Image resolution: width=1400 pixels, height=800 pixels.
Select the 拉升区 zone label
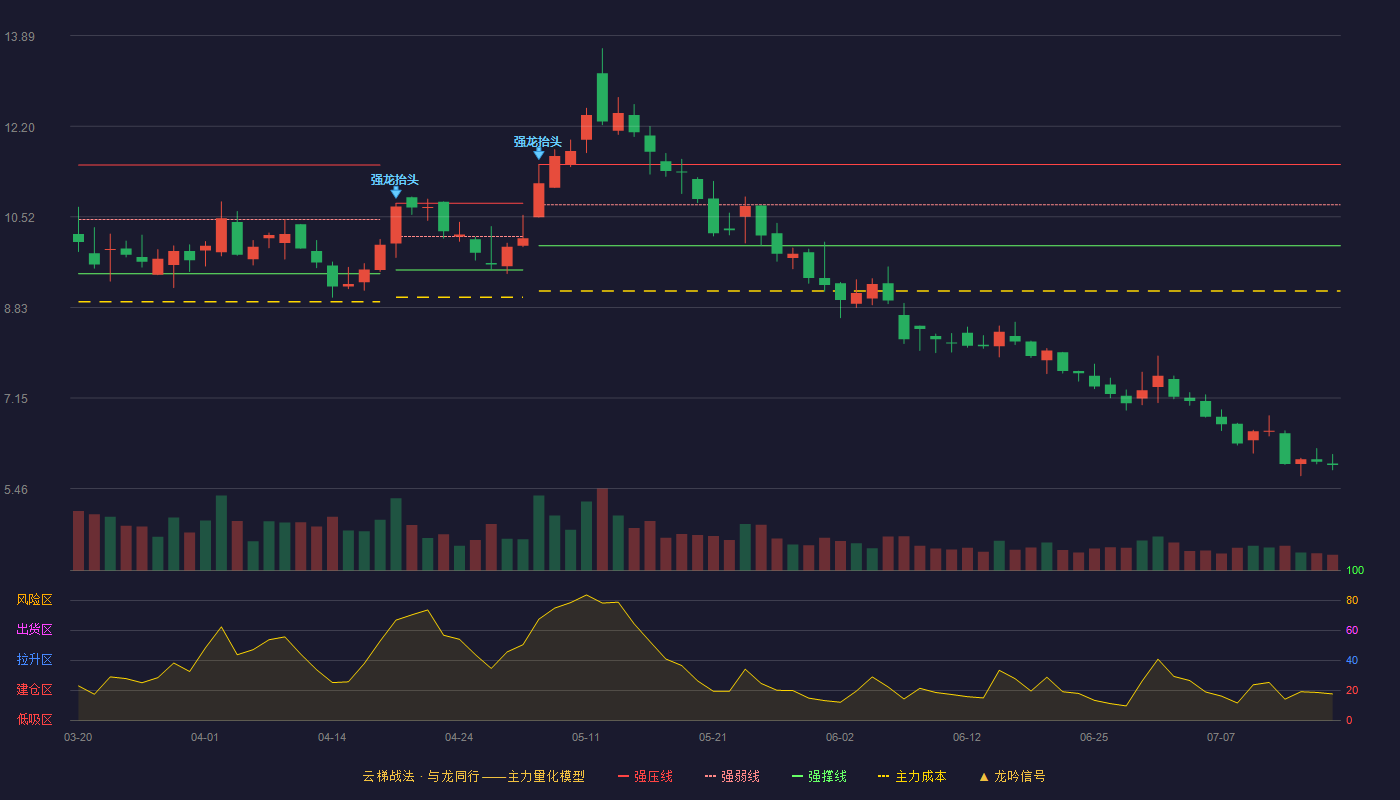[34, 660]
